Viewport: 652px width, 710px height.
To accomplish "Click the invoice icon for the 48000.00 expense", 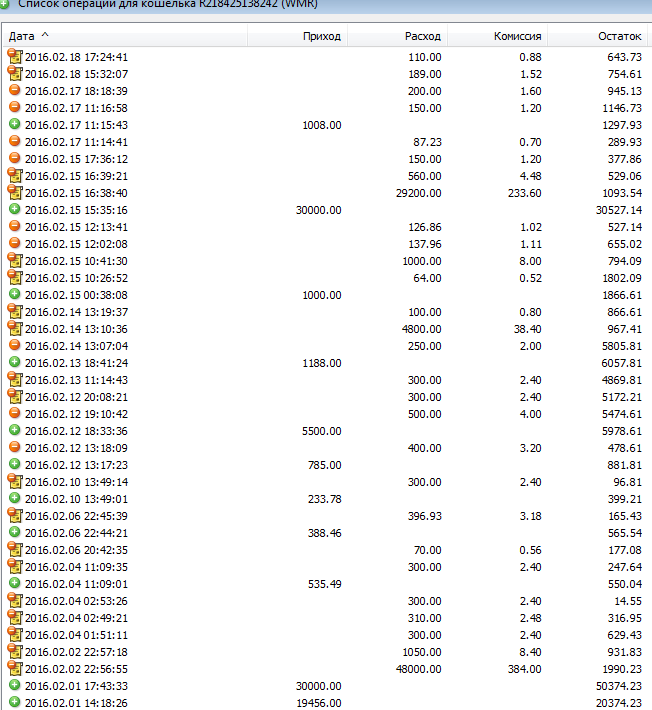I will [15, 668].
